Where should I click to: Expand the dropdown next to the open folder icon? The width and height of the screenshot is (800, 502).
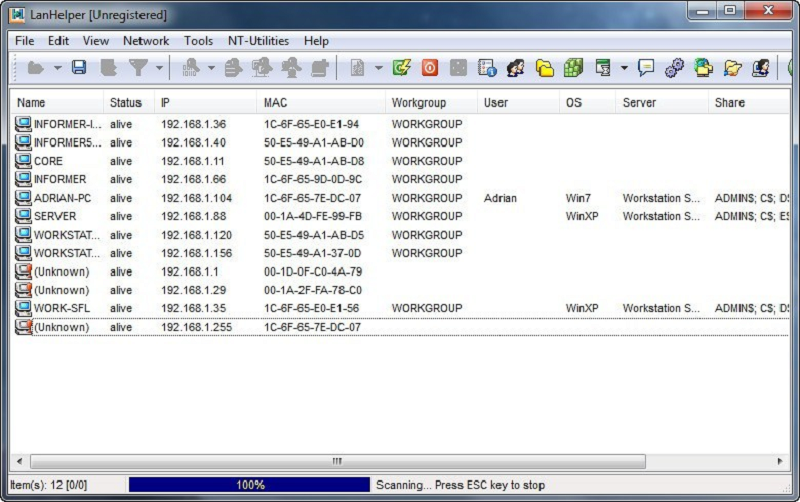[x=57, y=68]
